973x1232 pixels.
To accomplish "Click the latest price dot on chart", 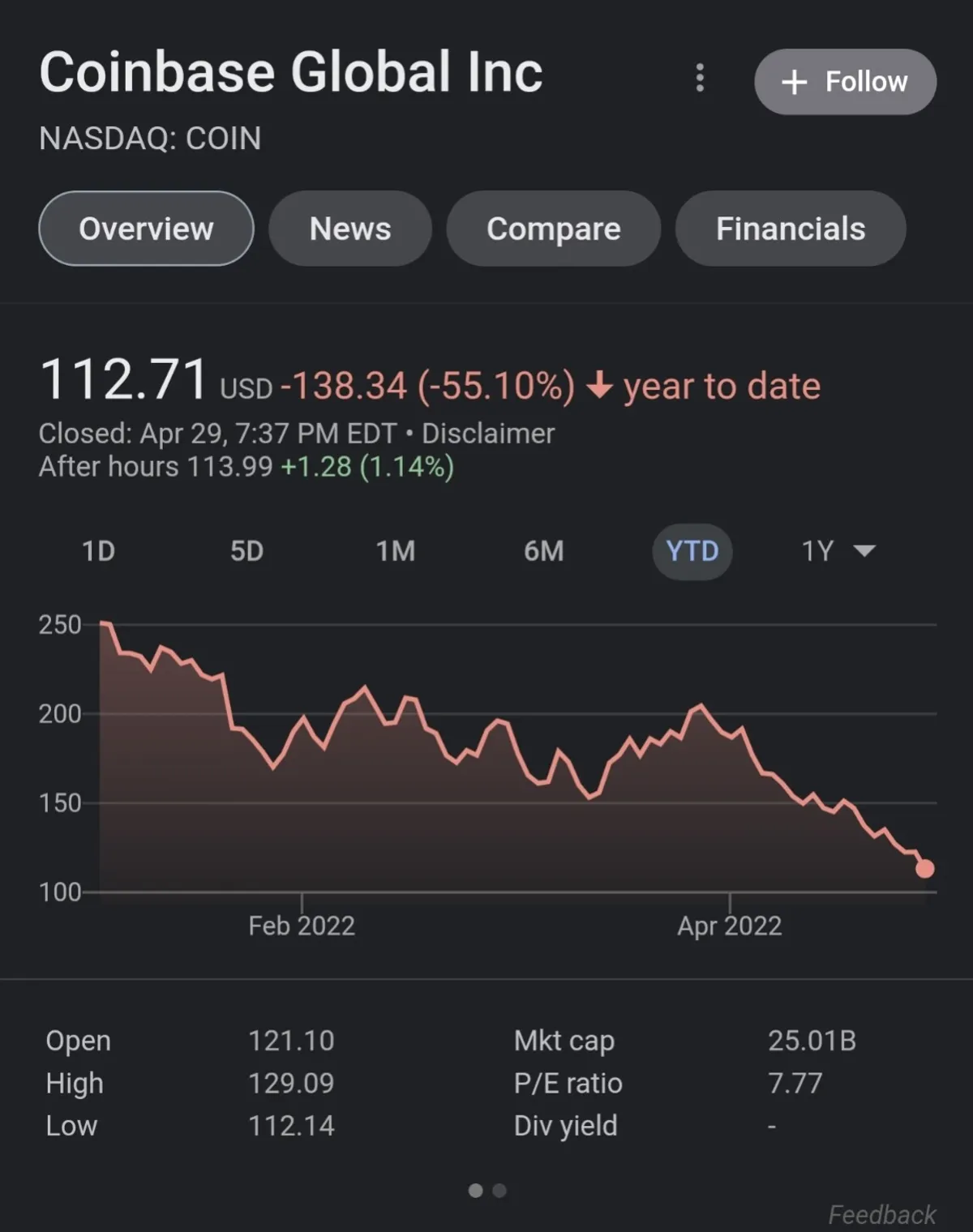I will 924,869.
